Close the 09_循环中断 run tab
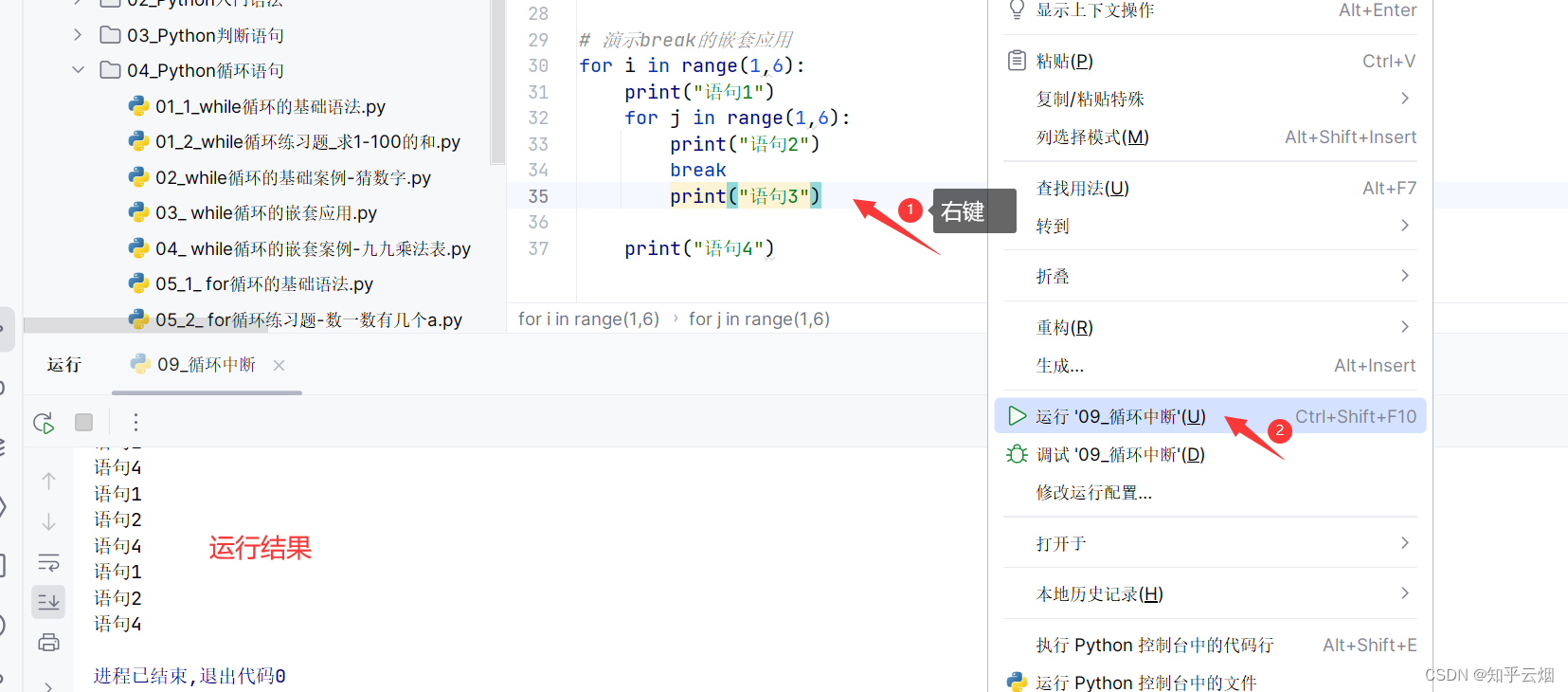Screen dimensions: 1568x692 279,365
